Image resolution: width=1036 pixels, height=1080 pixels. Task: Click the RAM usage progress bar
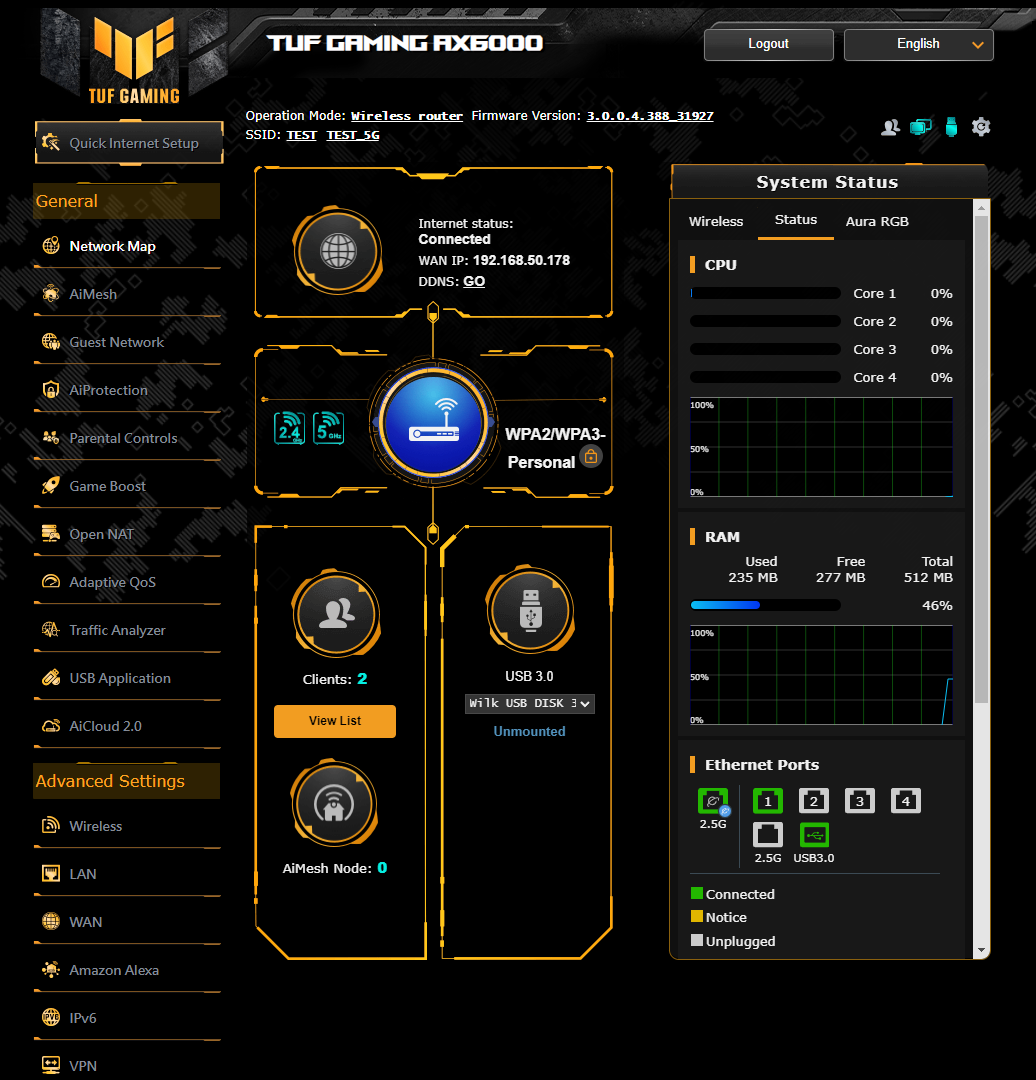tap(765, 605)
